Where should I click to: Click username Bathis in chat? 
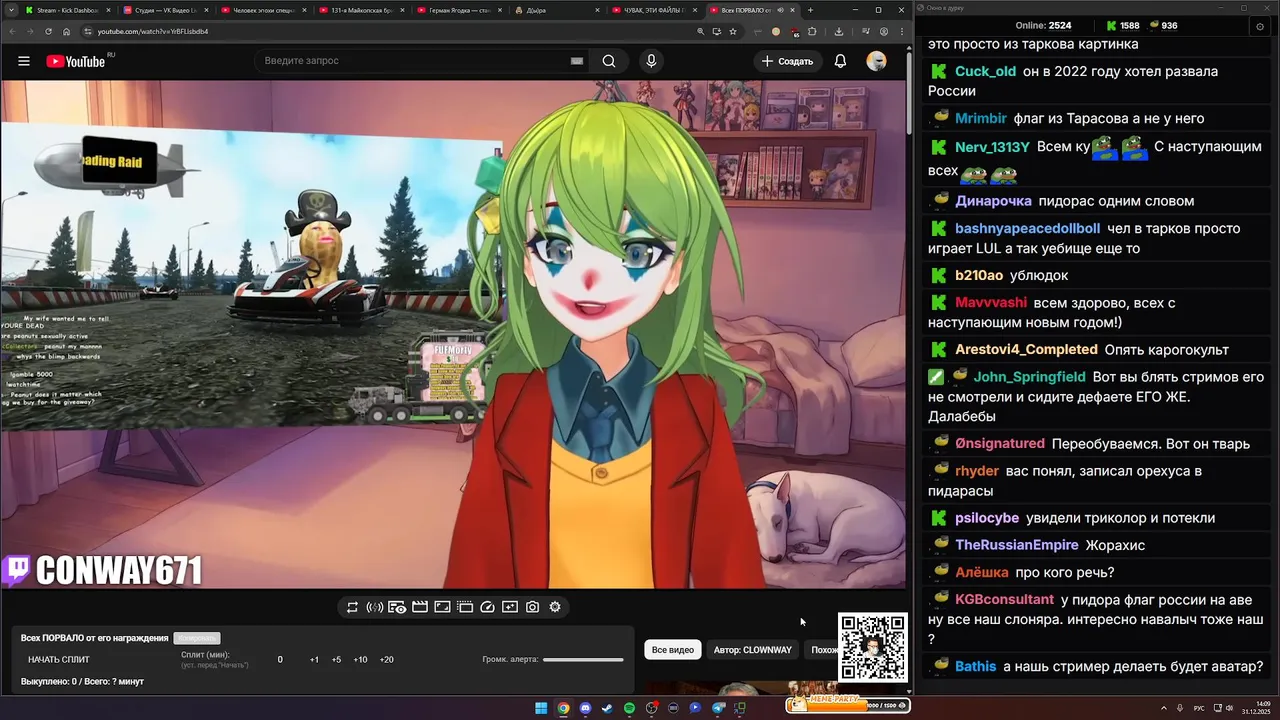[x=975, y=666]
